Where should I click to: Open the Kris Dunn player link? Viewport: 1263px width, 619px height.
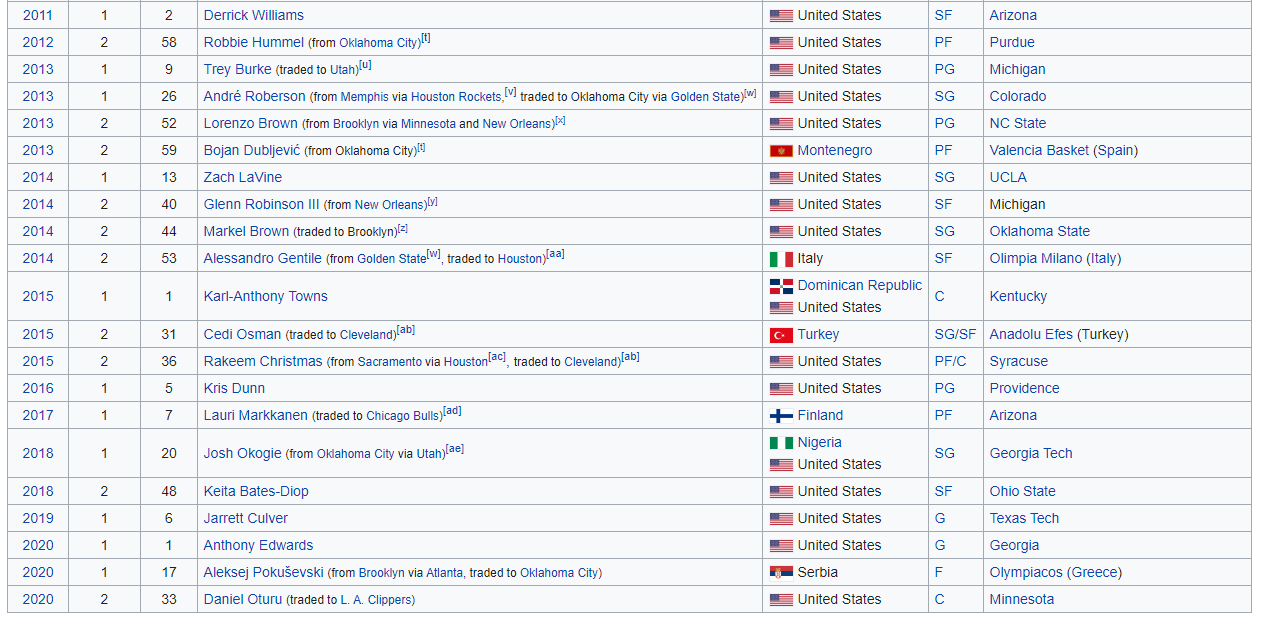(235, 388)
